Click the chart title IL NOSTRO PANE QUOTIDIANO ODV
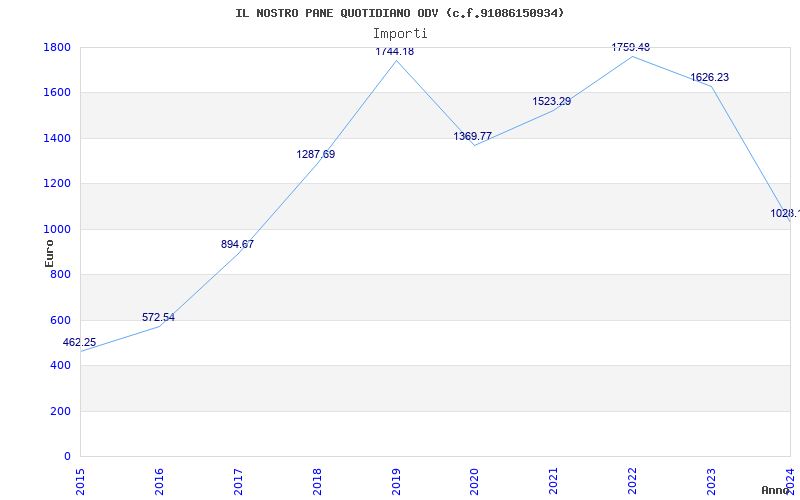This screenshot has width=800, height=500. 399,13
